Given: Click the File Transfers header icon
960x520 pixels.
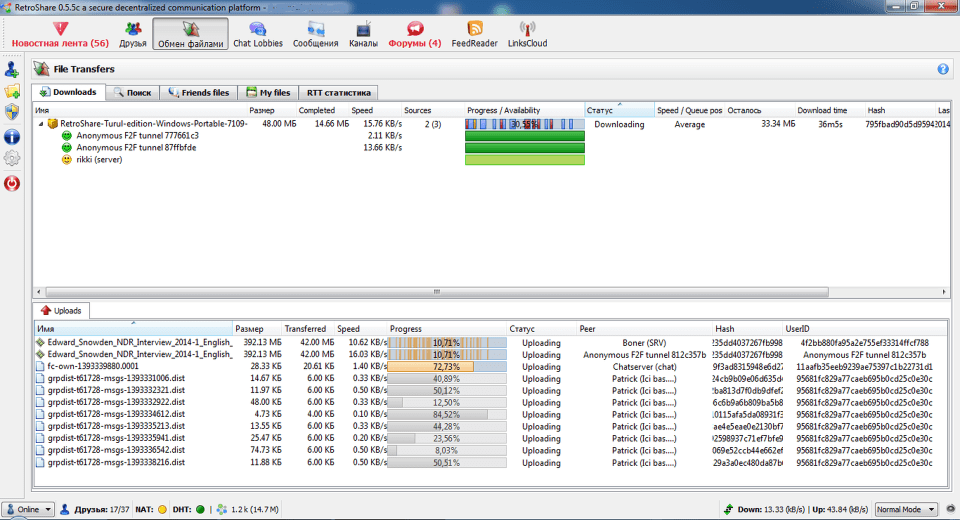Looking at the screenshot, I should pyautogui.click(x=42, y=69).
